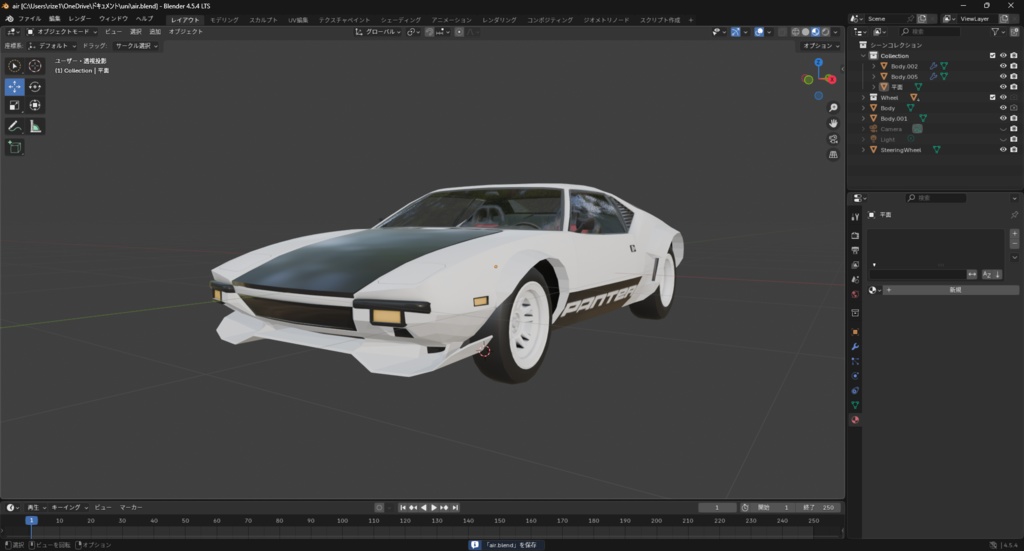
Task: Open the Default orientation dropdown
Action: (53, 46)
